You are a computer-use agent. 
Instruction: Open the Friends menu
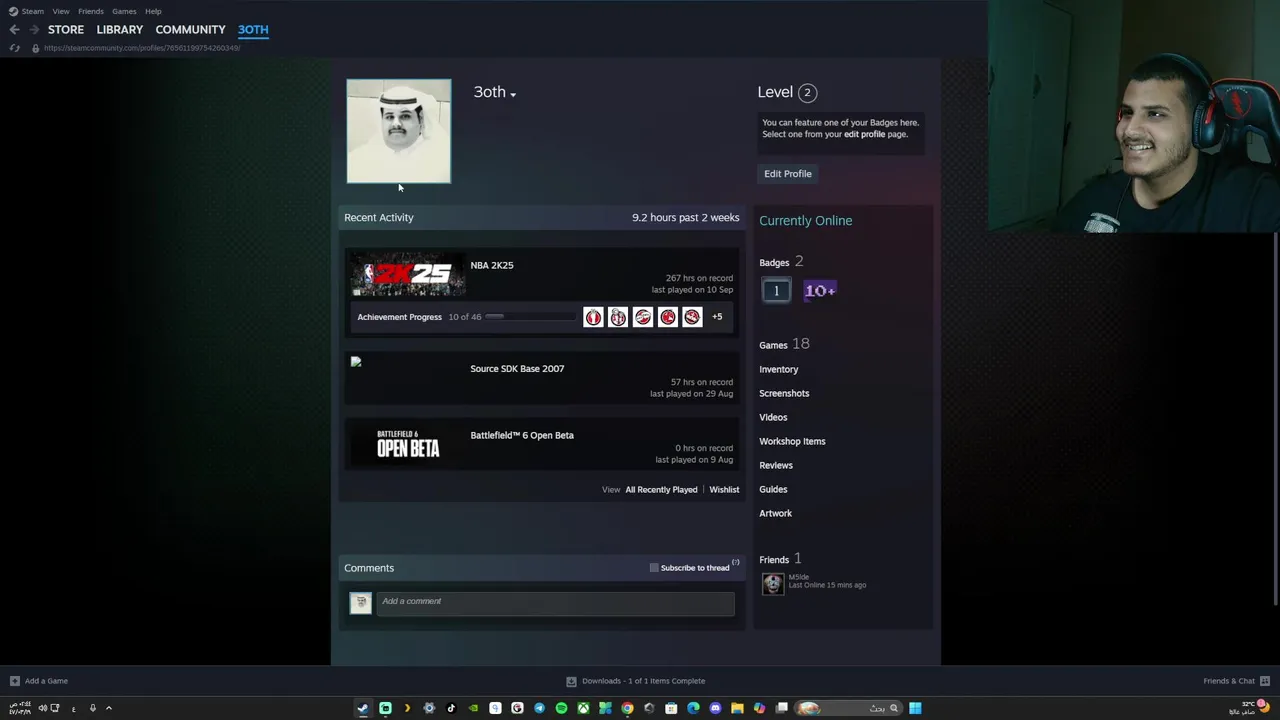(91, 11)
